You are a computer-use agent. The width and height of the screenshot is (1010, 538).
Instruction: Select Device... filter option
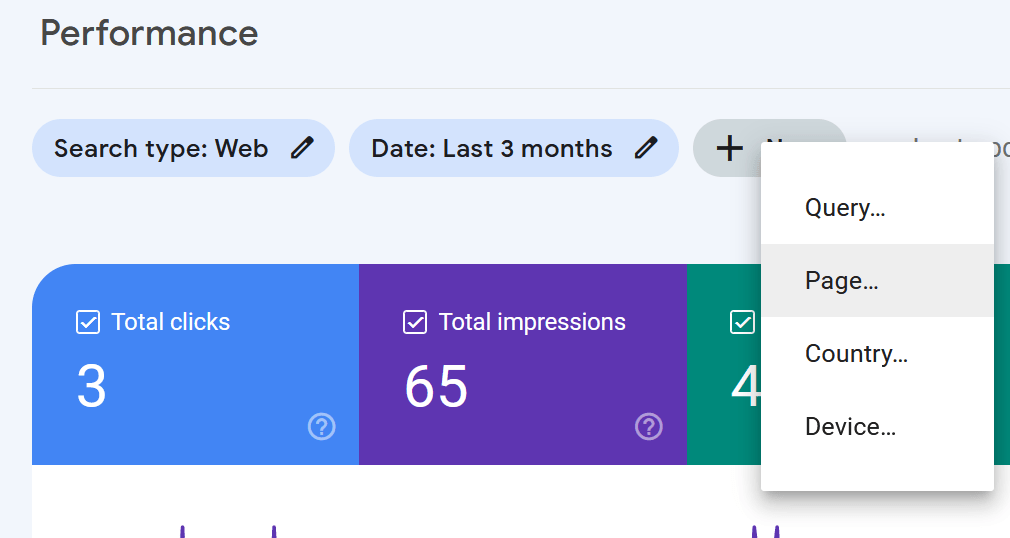coord(850,427)
